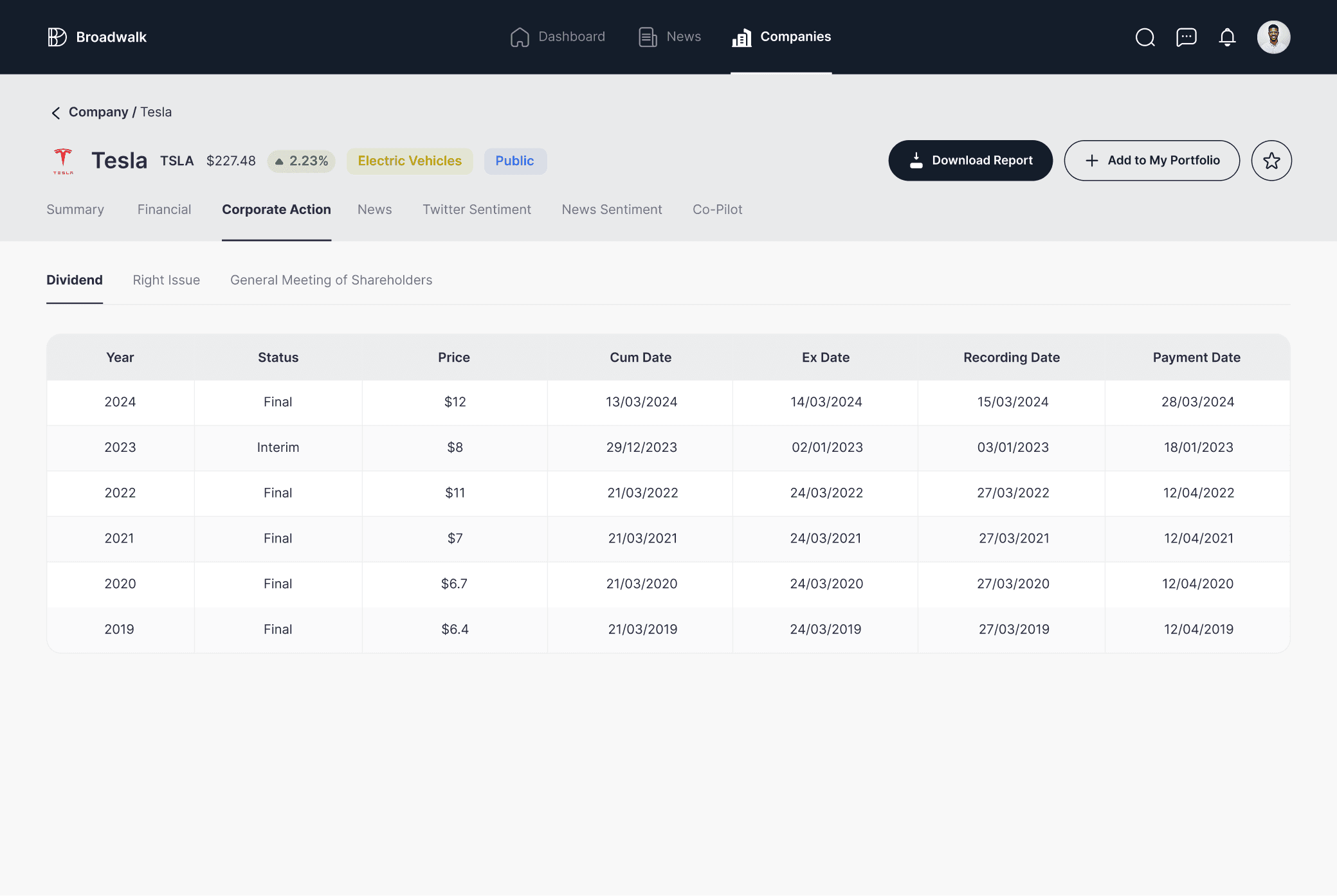Click payment date 28/03/2024
The image size is (1337, 896).
coord(1197,402)
